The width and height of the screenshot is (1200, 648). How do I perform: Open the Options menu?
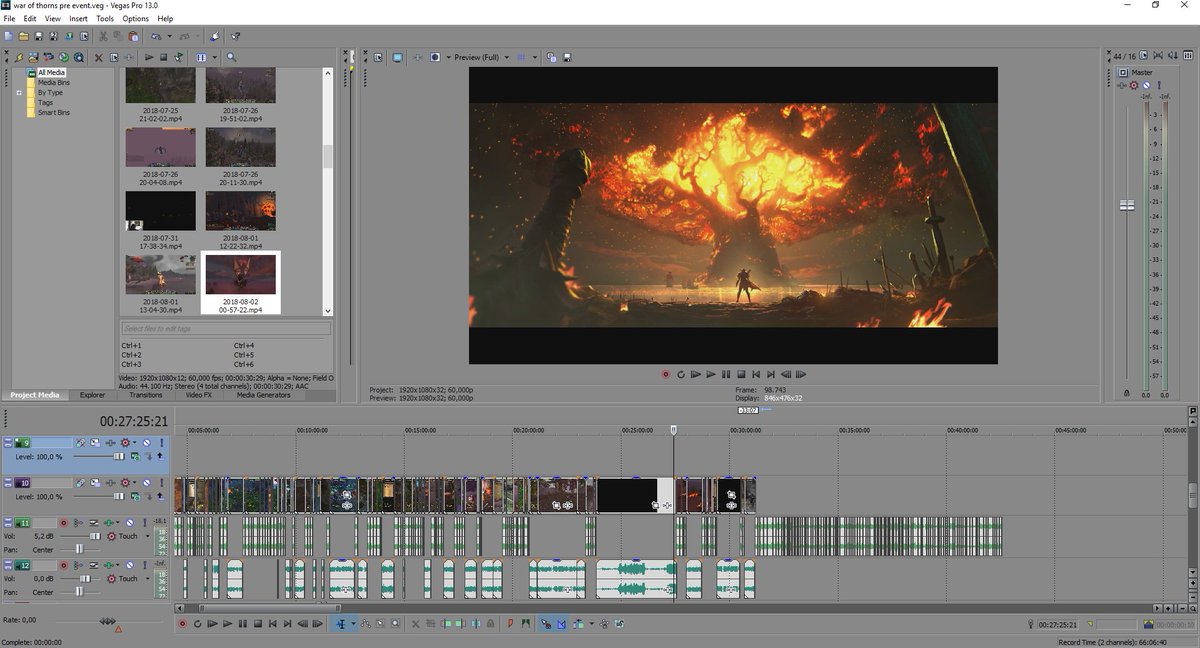(135, 18)
